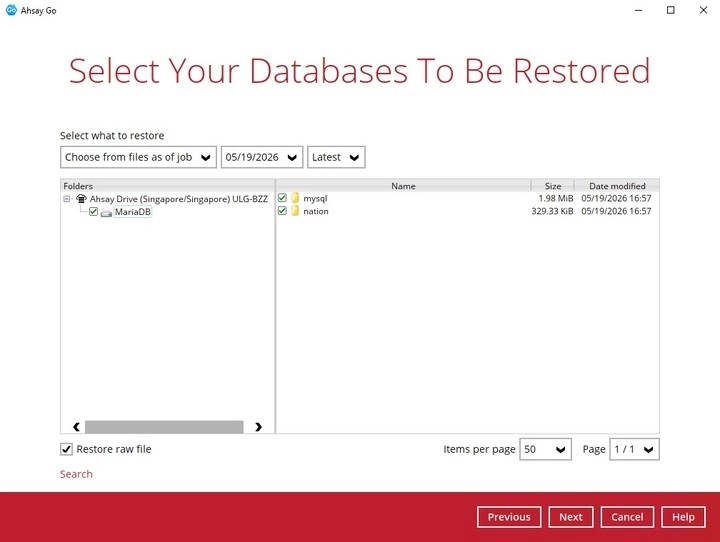The image size is (720, 542).
Task: Sort by the Name column header
Action: [404, 186]
